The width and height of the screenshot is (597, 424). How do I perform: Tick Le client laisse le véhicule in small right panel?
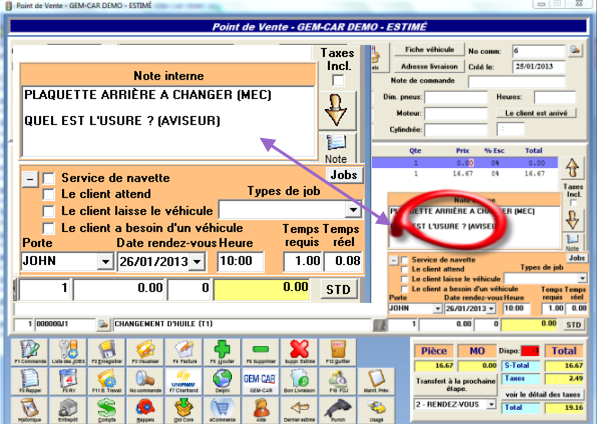pos(404,279)
